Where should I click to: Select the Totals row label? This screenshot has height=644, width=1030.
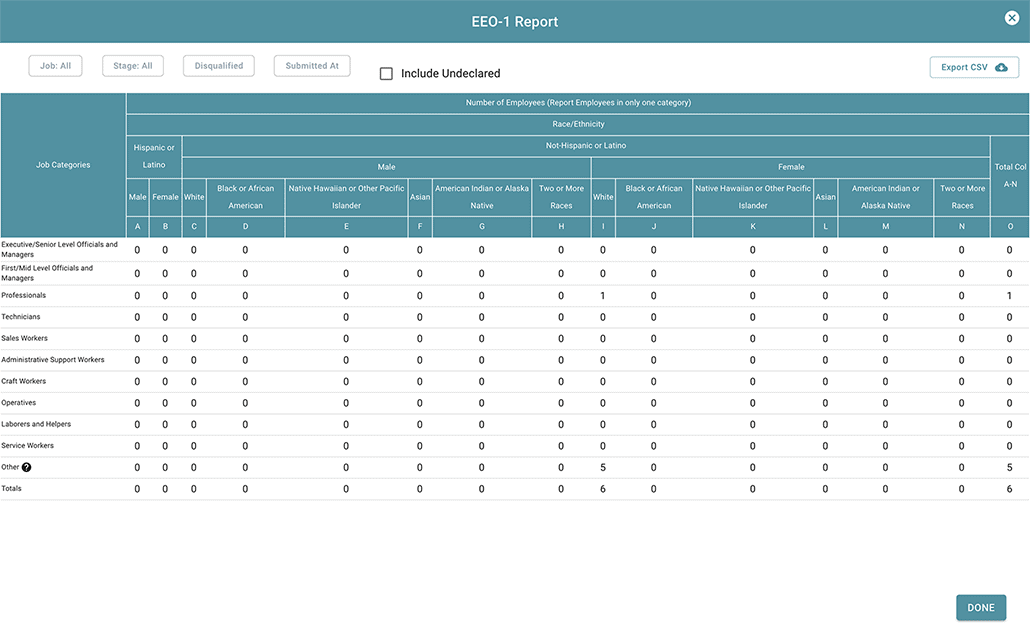[12, 489]
